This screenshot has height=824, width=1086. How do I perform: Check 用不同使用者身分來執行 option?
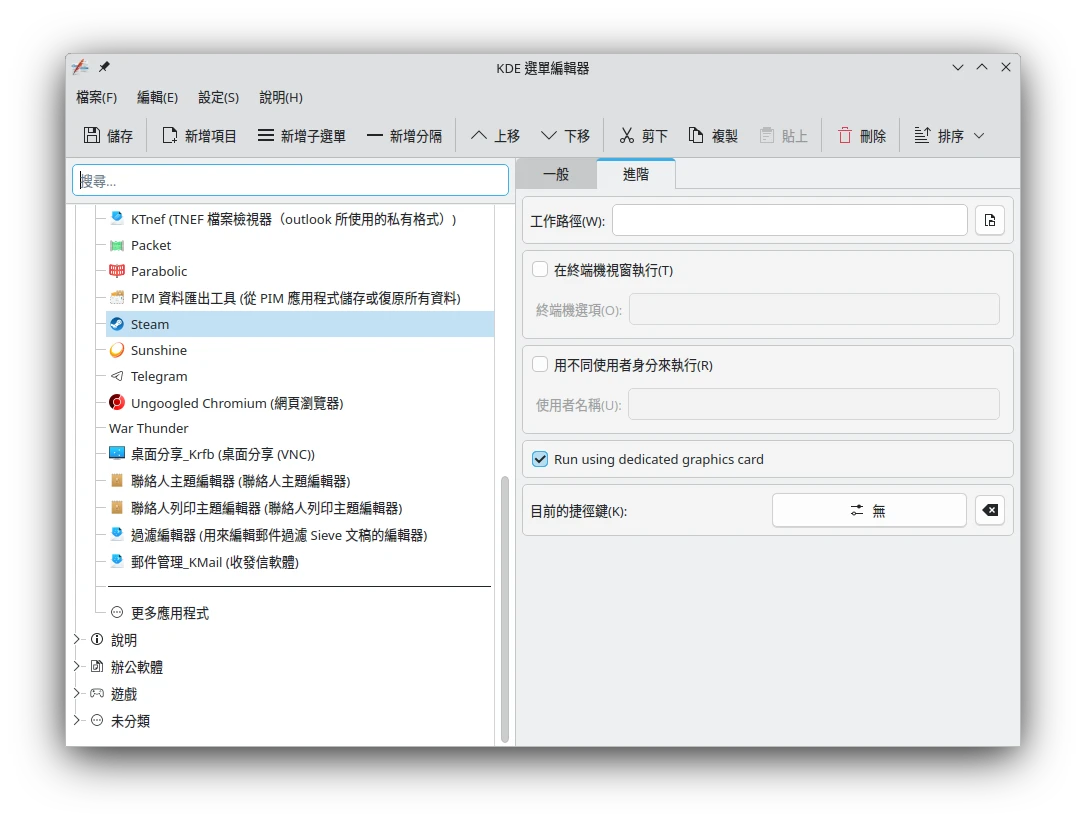(x=540, y=365)
